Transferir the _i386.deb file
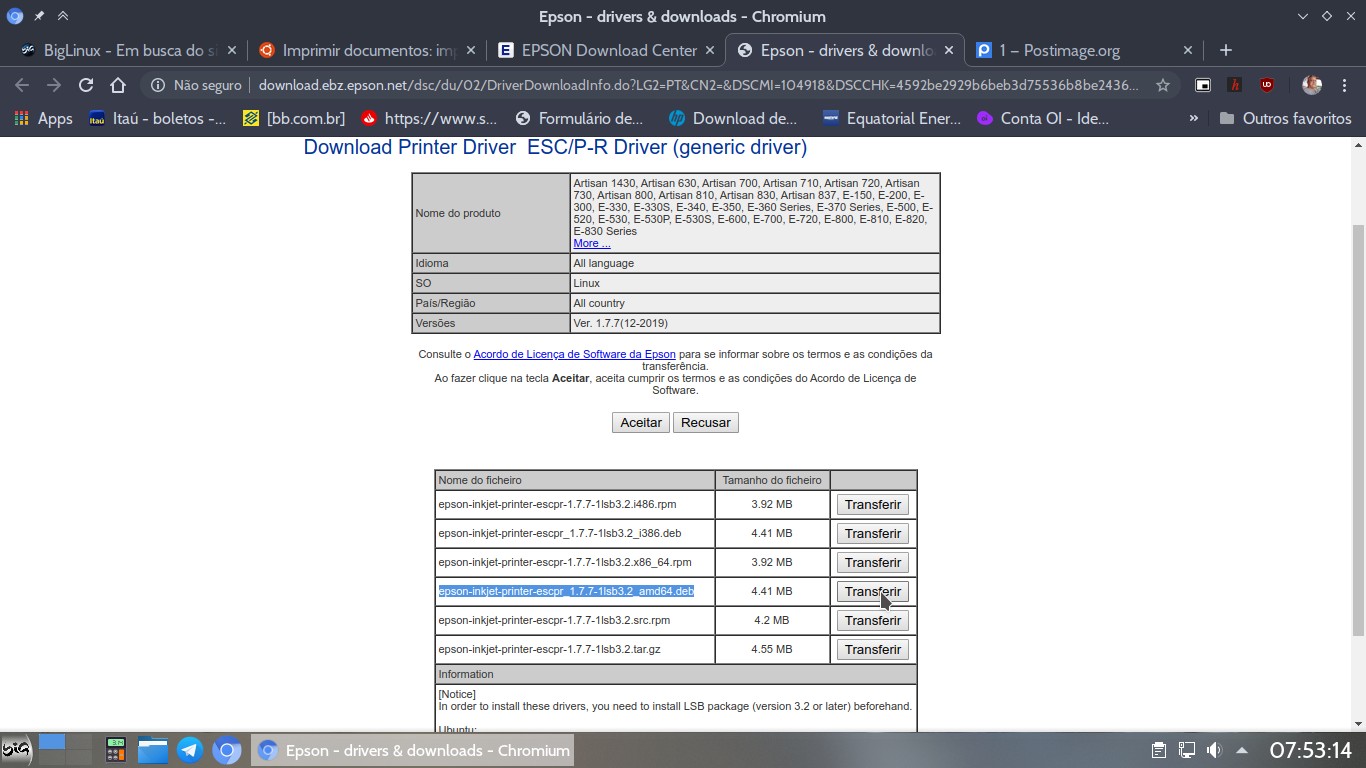 click(873, 533)
